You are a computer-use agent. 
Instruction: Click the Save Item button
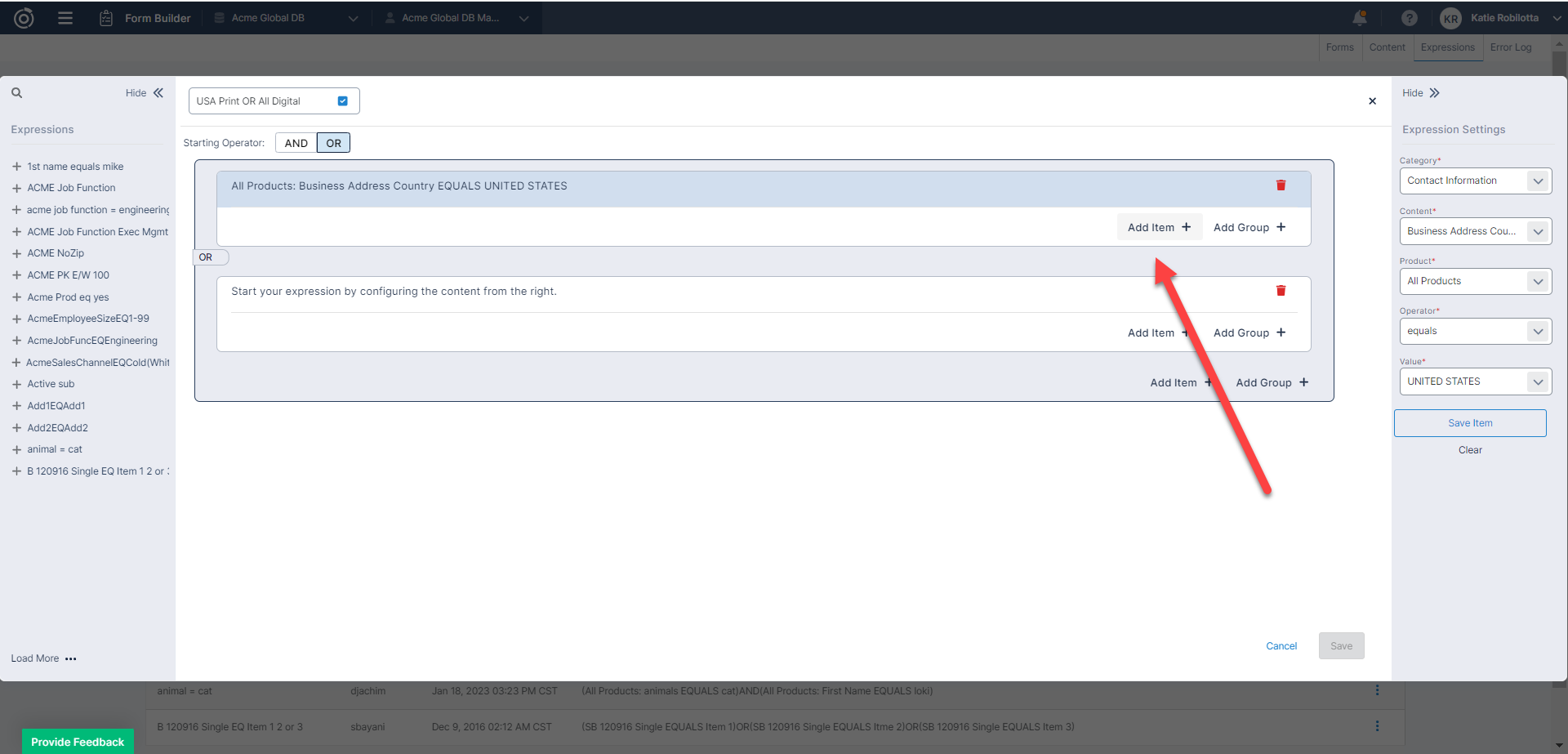(x=1469, y=423)
